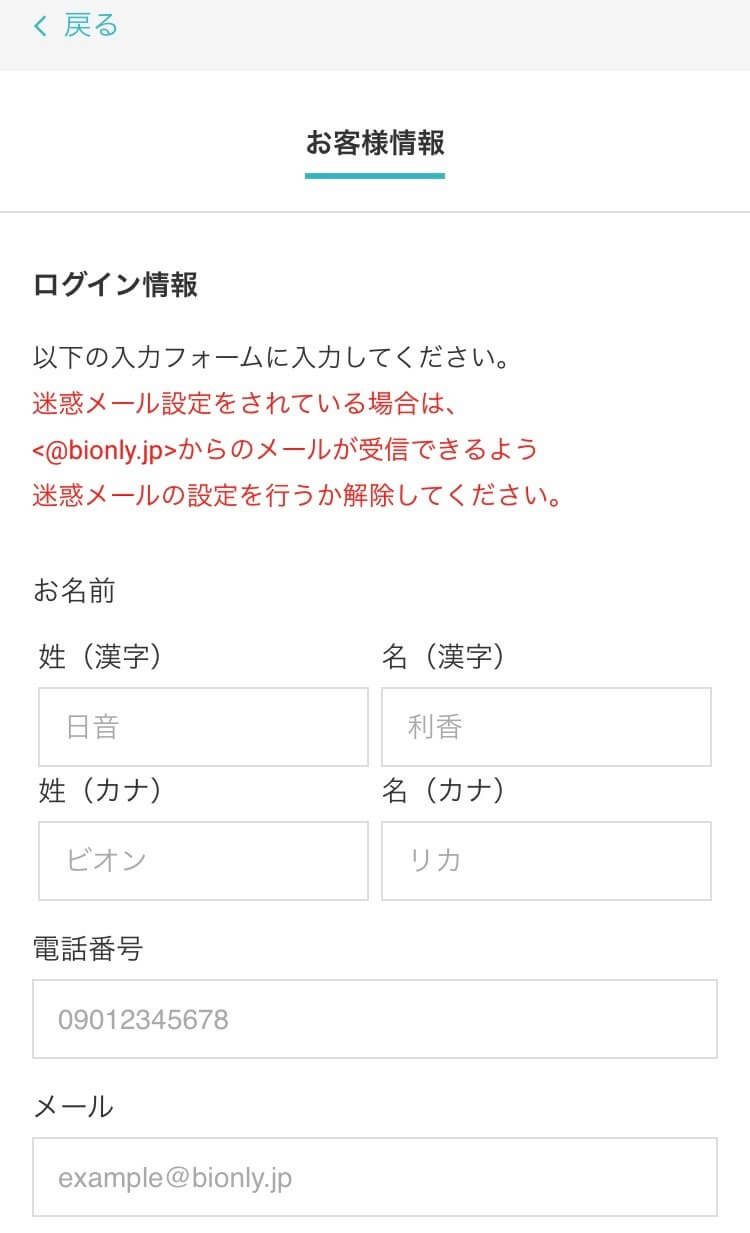Tap the back chevron arrow icon
This screenshot has width=750, height=1233.
(x=40, y=27)
